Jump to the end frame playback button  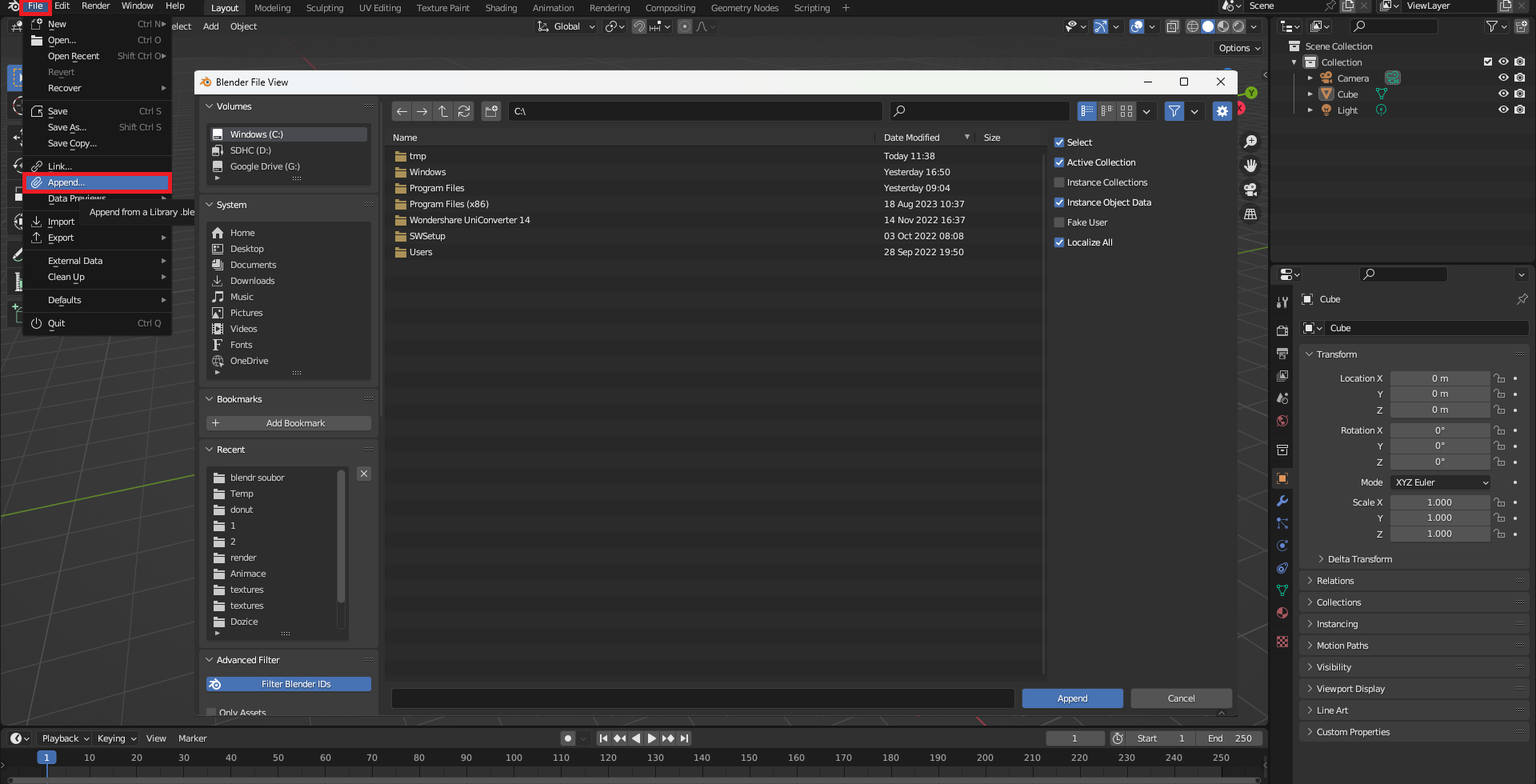[684, 738]
